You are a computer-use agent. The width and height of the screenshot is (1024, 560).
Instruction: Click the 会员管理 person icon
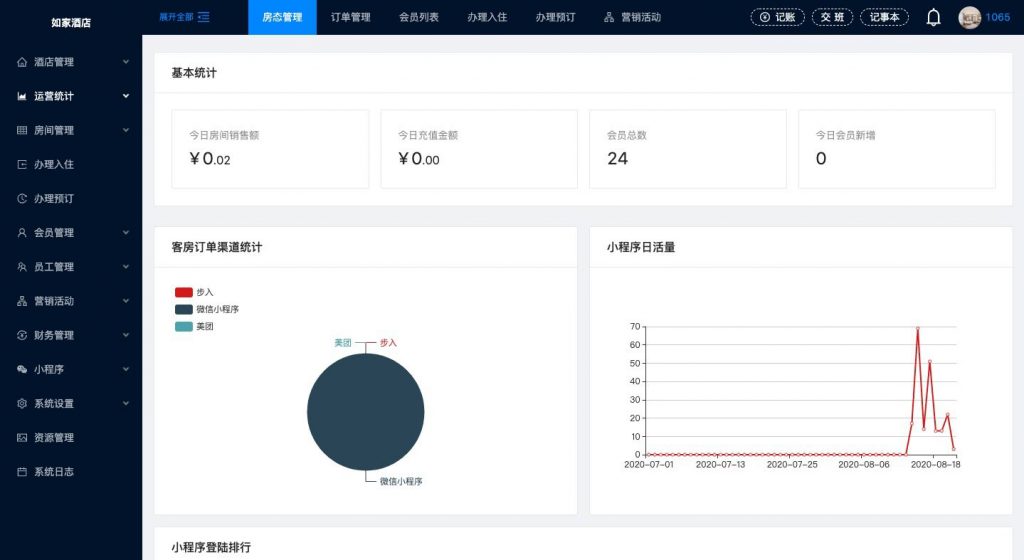pyautogui.click(x=22, y=232)
